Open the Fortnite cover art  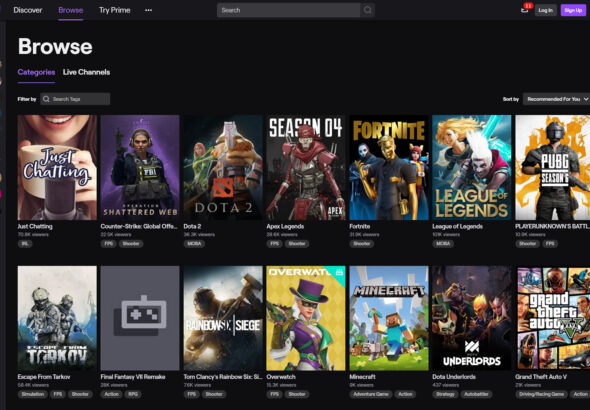point(389,167)
